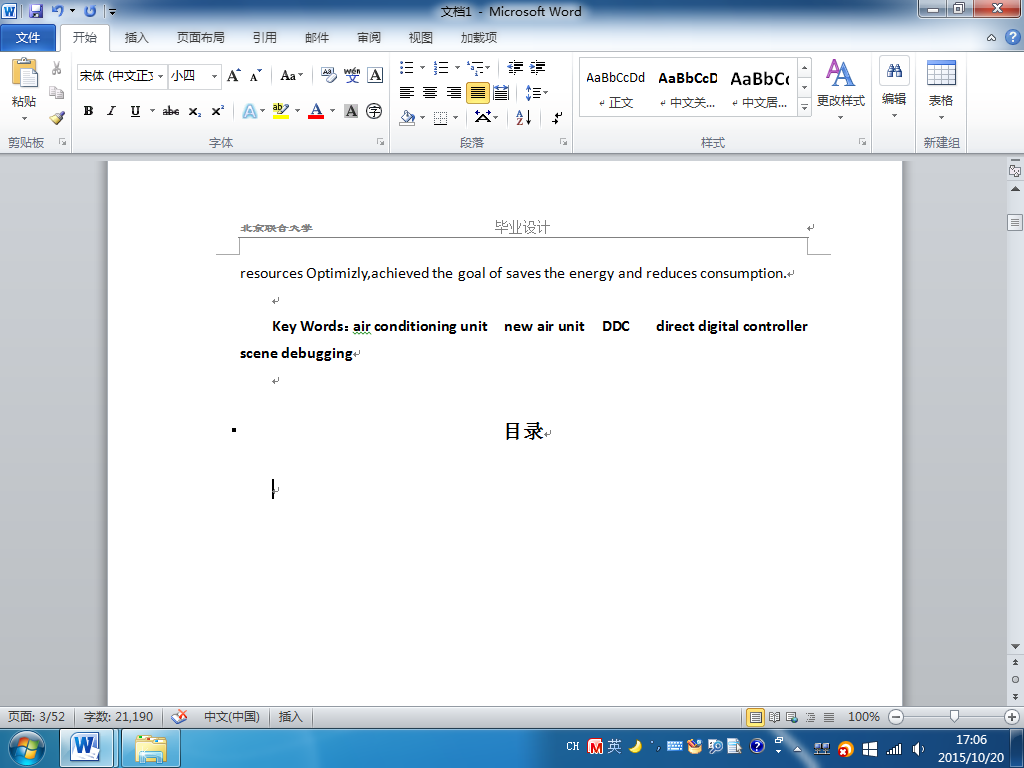Screen dimensions: 1024x768
Task: Click the Copy icon in clipboard group
Action: (x=57, y=92)
